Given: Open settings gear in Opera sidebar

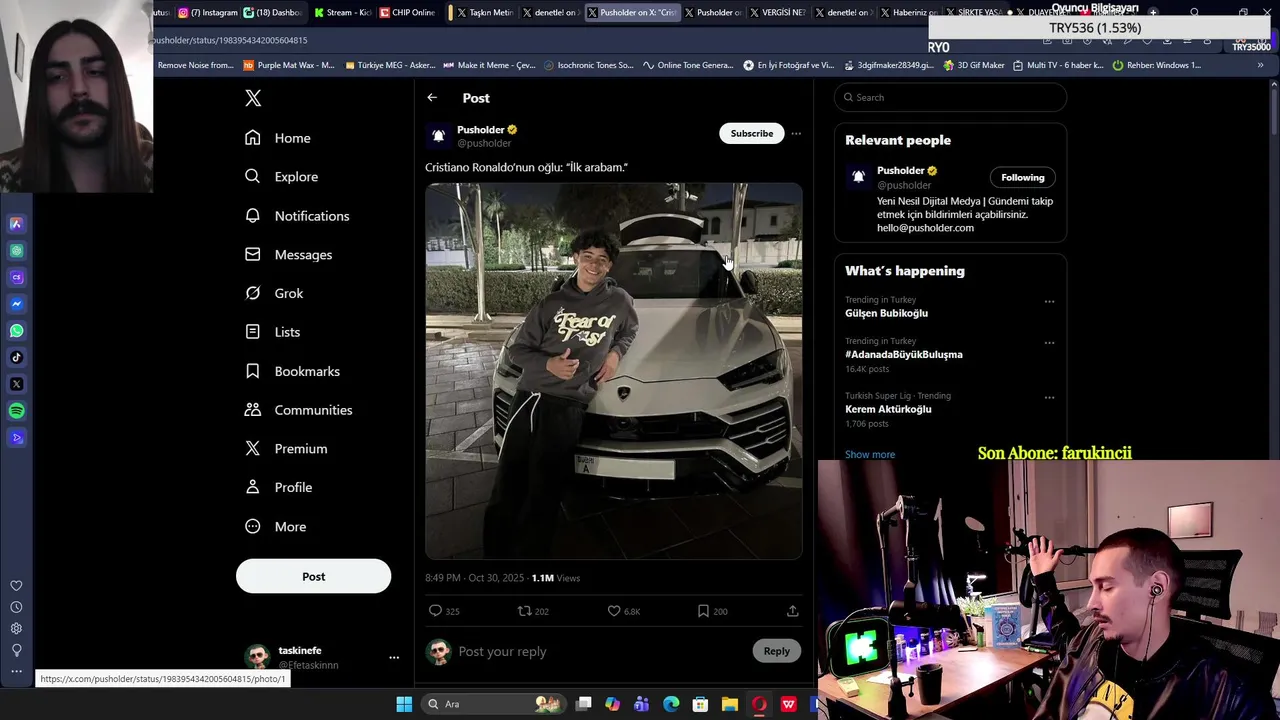Looking at the screenshot, I should tap(16, 628).
